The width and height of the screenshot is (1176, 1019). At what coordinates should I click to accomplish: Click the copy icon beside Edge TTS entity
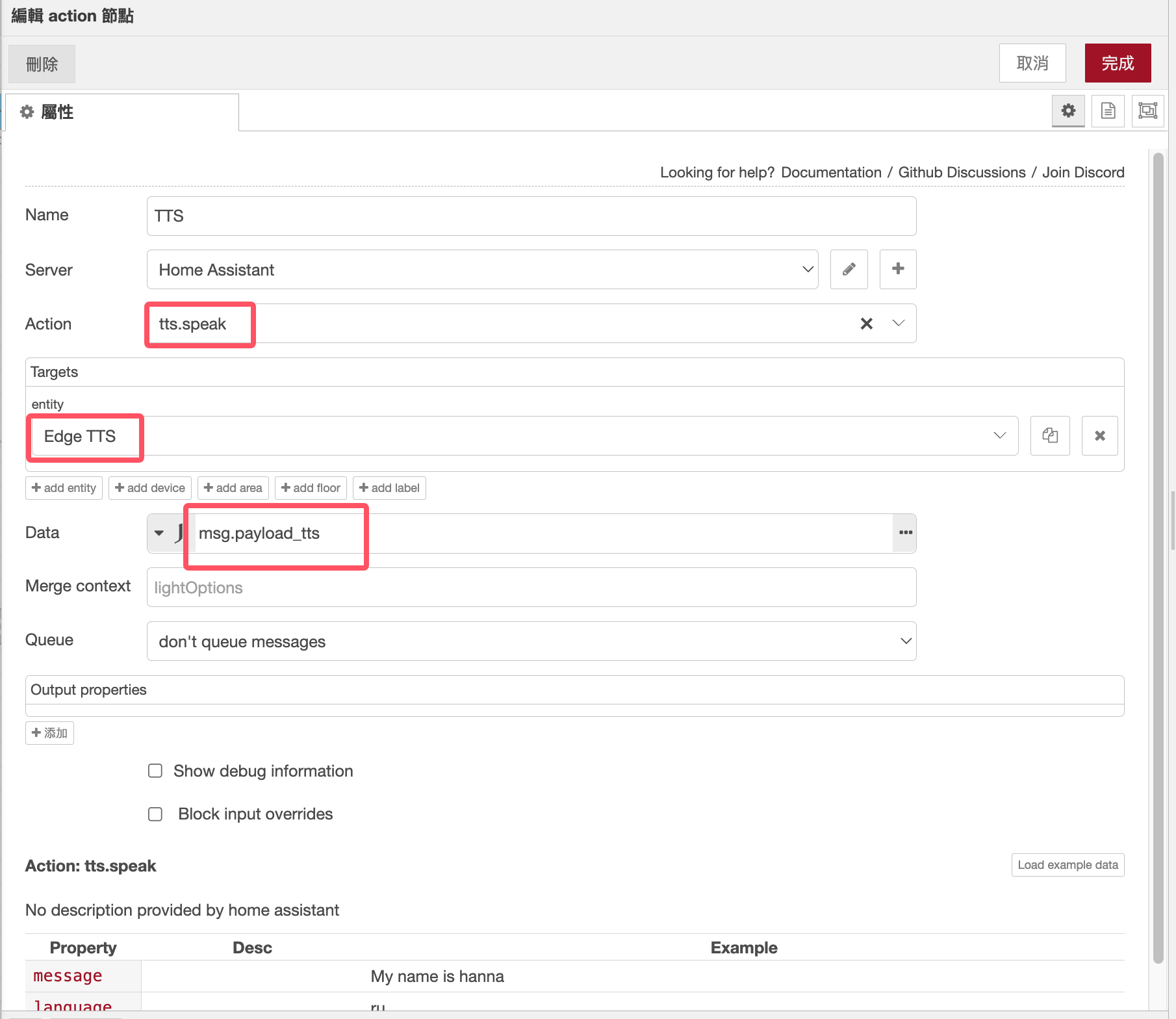point(1049,435)
